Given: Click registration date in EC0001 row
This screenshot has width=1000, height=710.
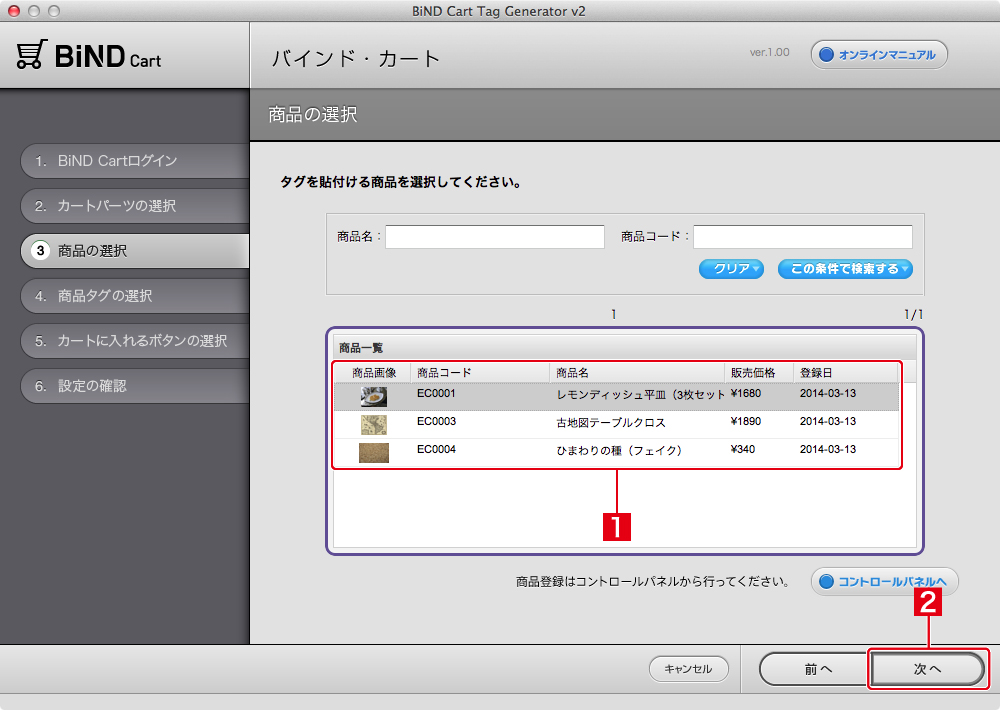Looking at the screenshot, I should pyautogui.click(x=828, y=393).
